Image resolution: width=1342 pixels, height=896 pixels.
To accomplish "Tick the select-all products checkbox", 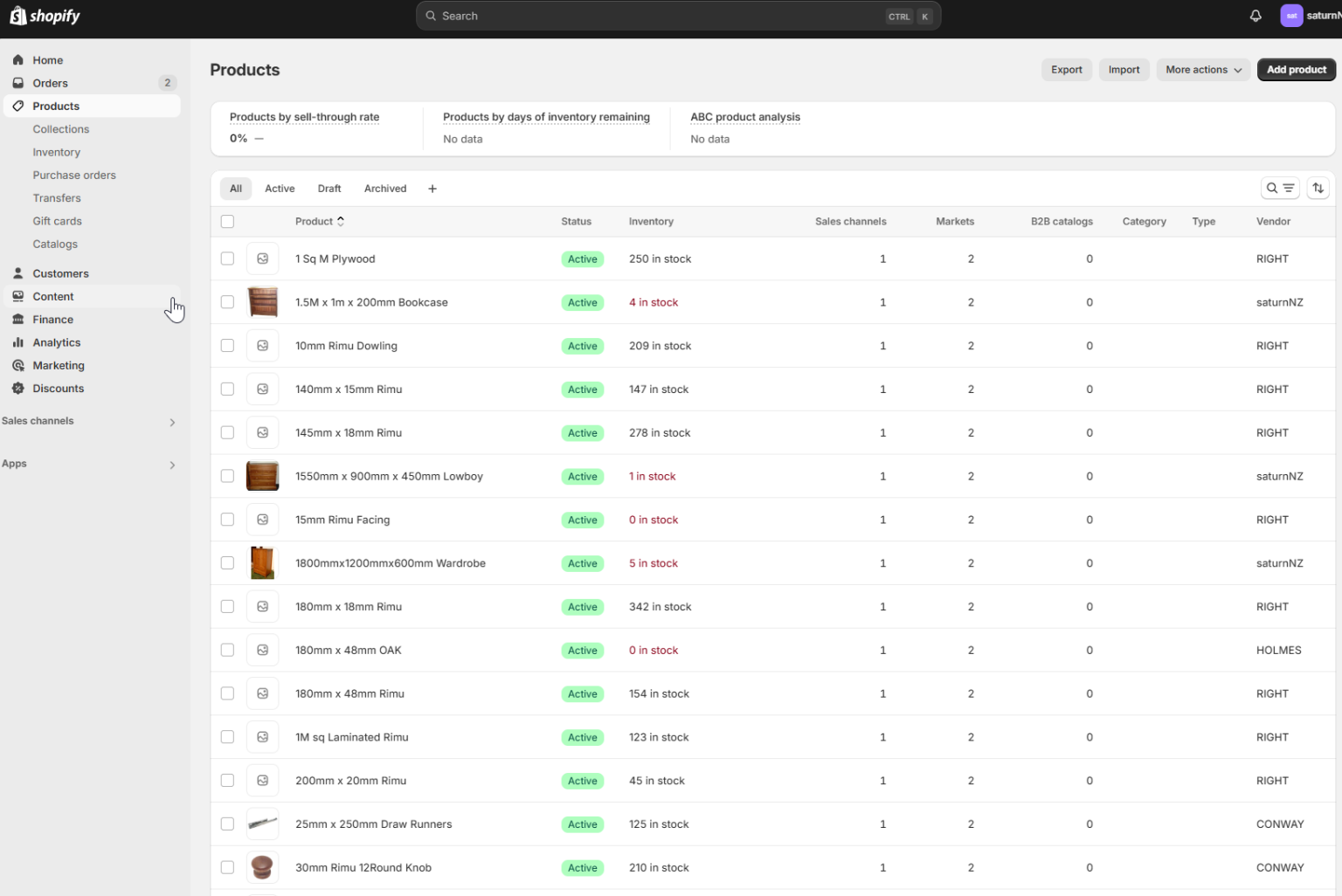I will tap(227, 222).
